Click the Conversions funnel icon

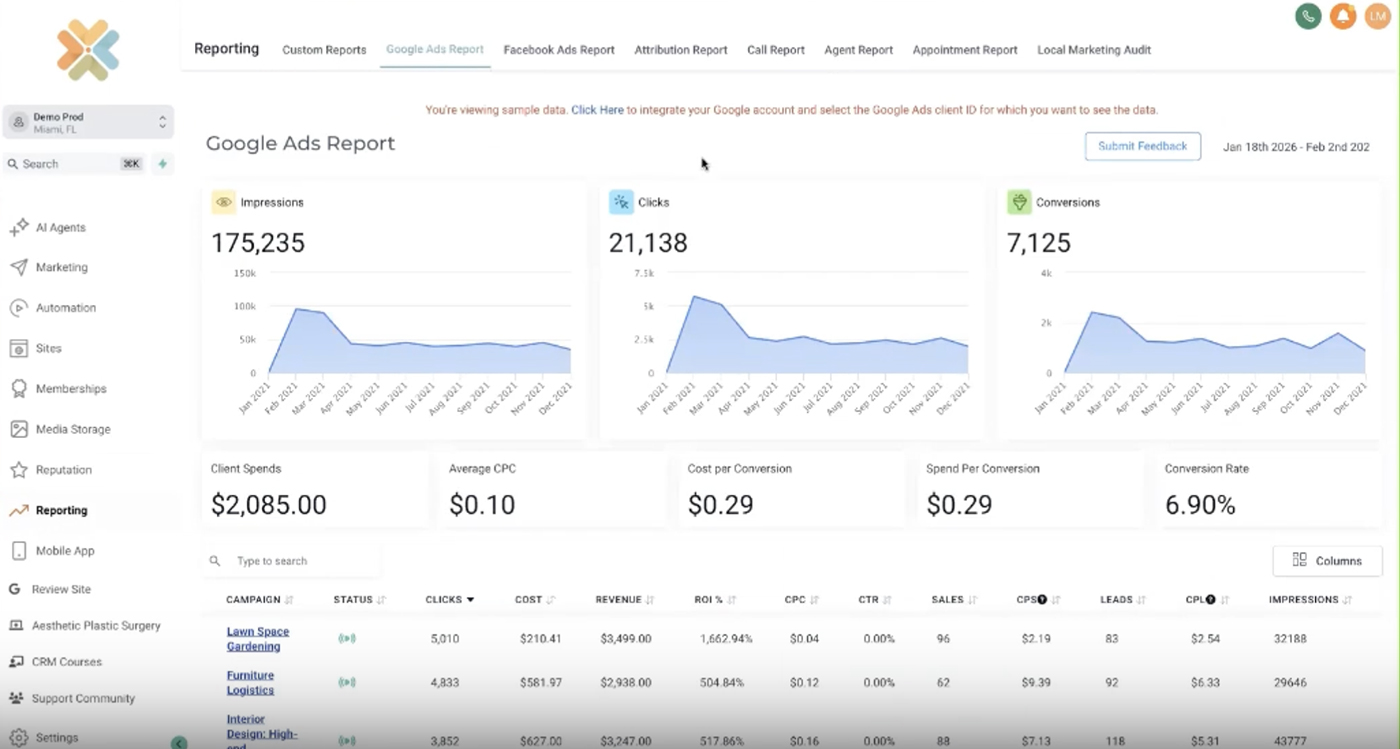1019,202
